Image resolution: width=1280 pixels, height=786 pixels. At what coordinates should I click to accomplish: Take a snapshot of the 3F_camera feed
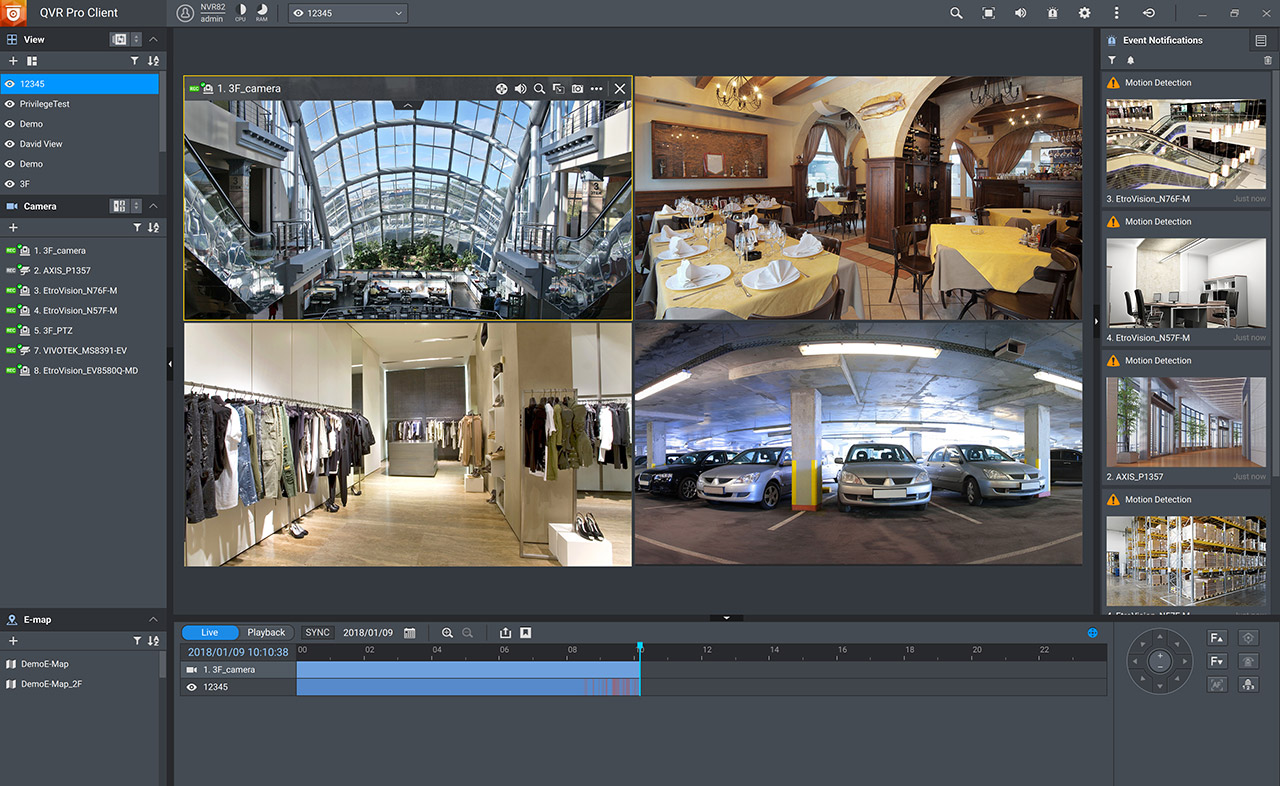pyautogui.click(x=577, y=89)
